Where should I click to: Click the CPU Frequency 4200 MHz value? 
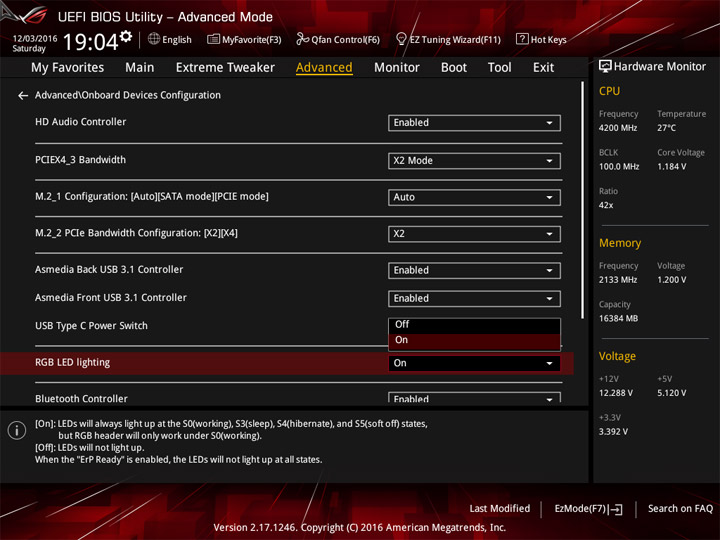click(618, 128)
